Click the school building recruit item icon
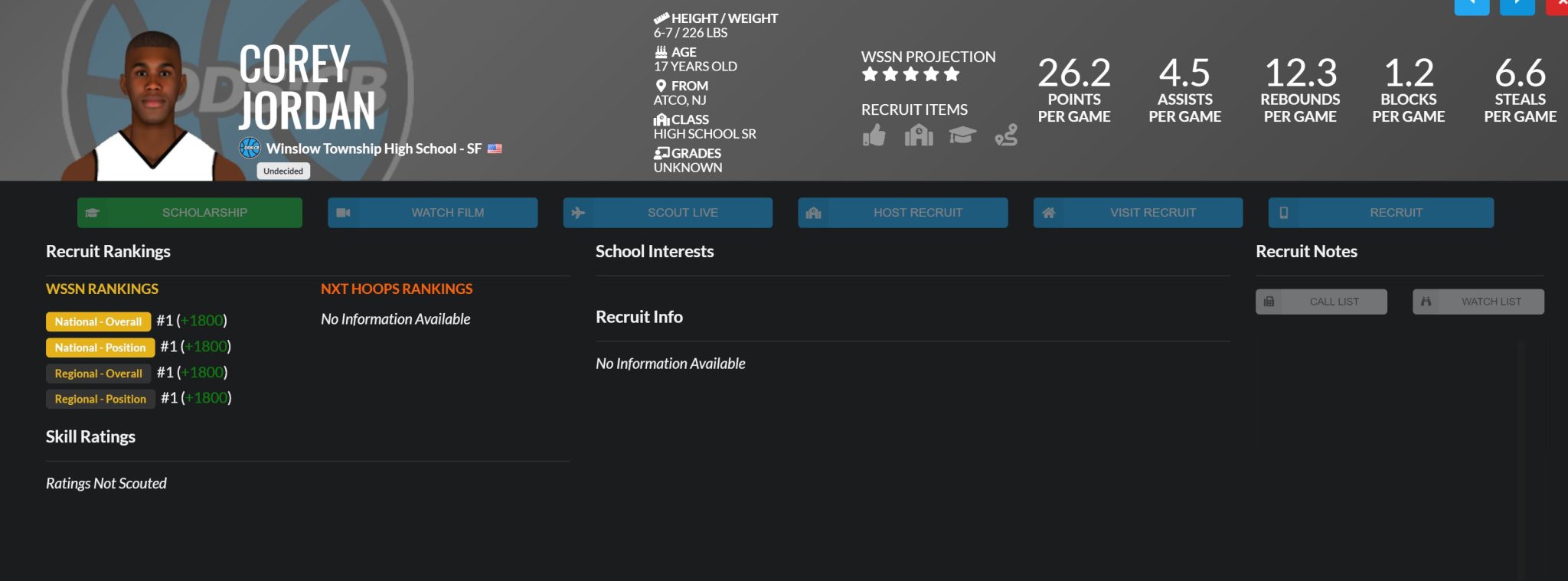 coord(918,135)
